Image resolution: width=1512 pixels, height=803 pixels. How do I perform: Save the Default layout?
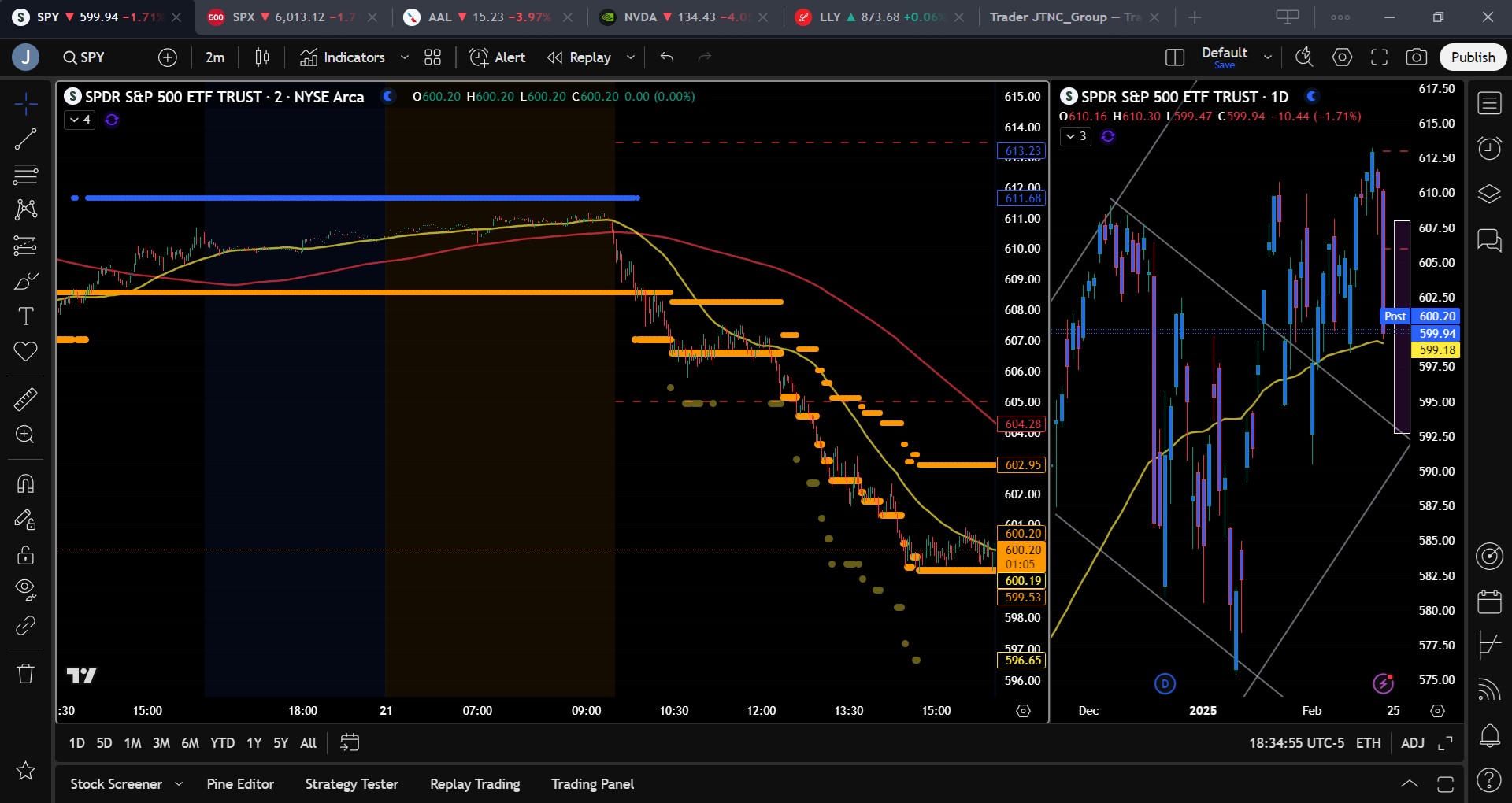[1225, 65]
